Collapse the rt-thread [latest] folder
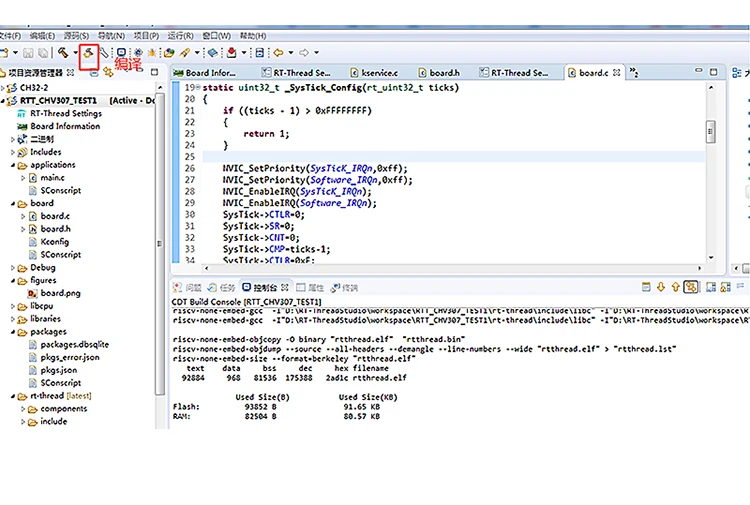Image resolution: width=750 pixels, height=505 pixels. (13, 396)
